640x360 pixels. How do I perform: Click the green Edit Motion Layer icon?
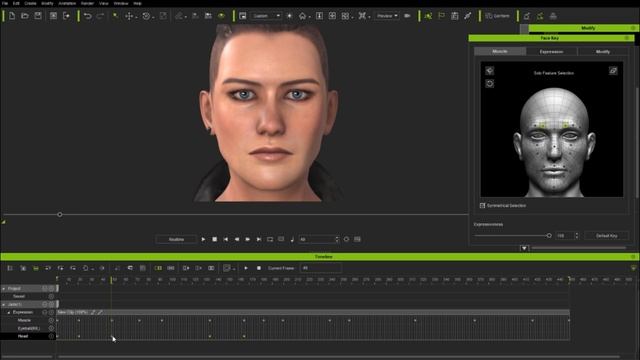point(428,16)
